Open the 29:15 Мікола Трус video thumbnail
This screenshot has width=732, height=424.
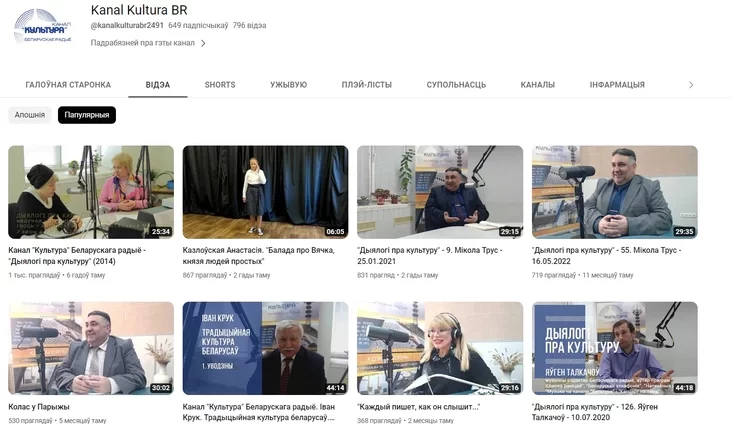coord(440,192)
